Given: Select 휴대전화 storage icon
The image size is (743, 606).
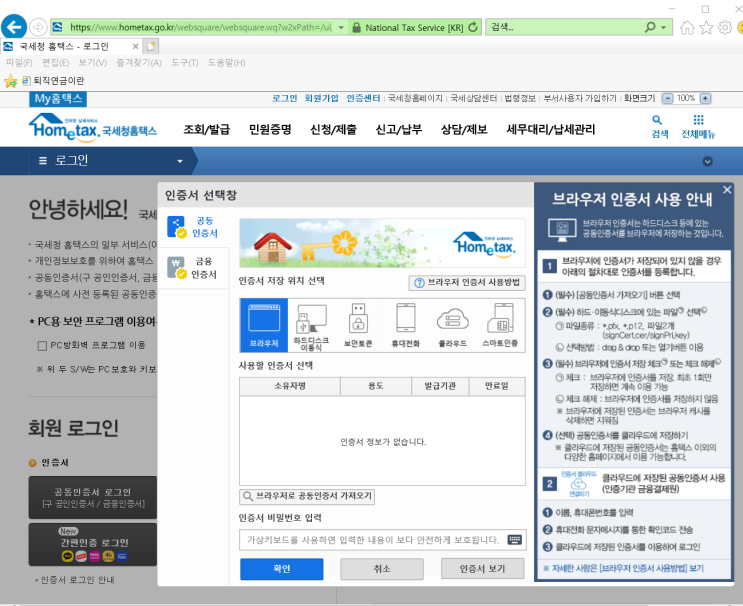Looking at the screenshot, I should 406,325.
